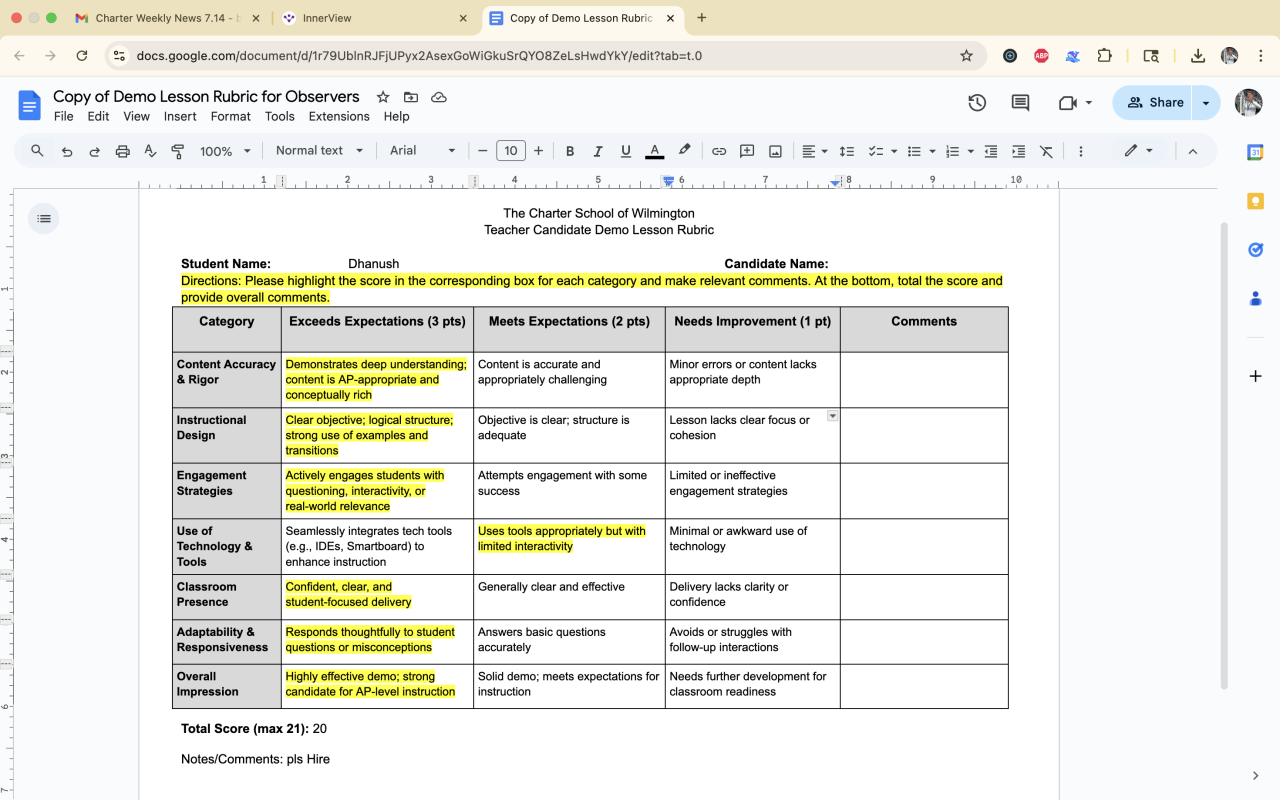1280x800 pixels.
Task: Star the Demo Lesson Rubric document
Action: (x=383, y=97)
